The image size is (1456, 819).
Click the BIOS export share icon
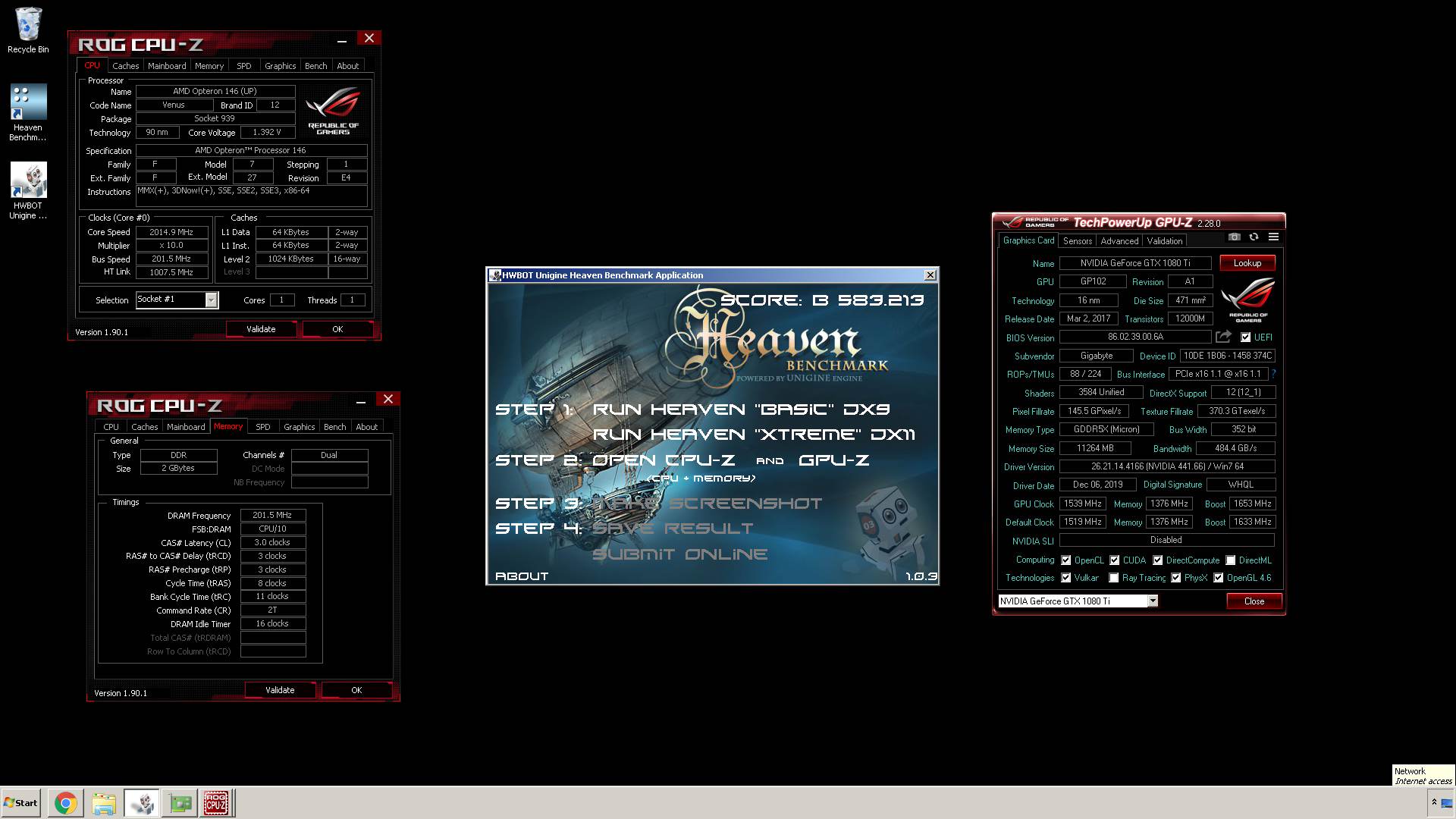(x=1223, y=337)
